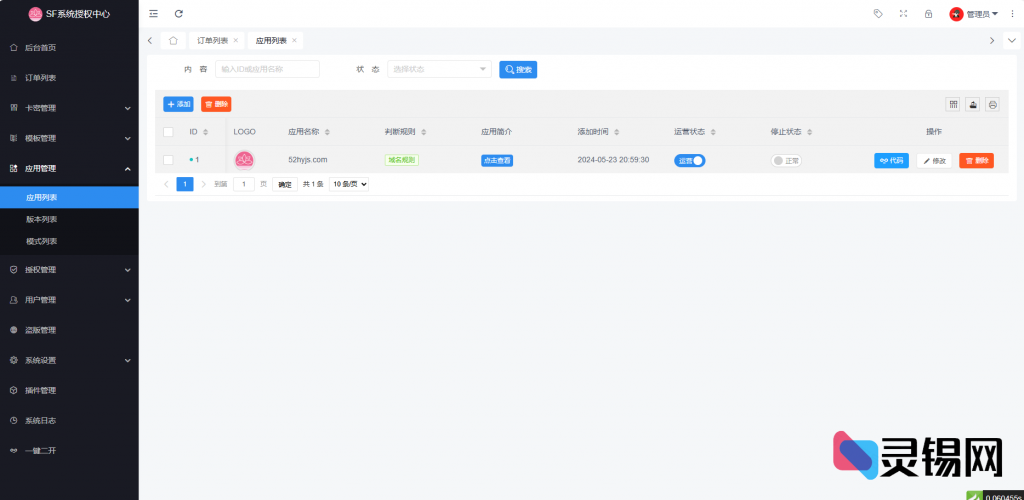Click the print icon in table toolbar
1024x500 pixels.
coord(992,104)
